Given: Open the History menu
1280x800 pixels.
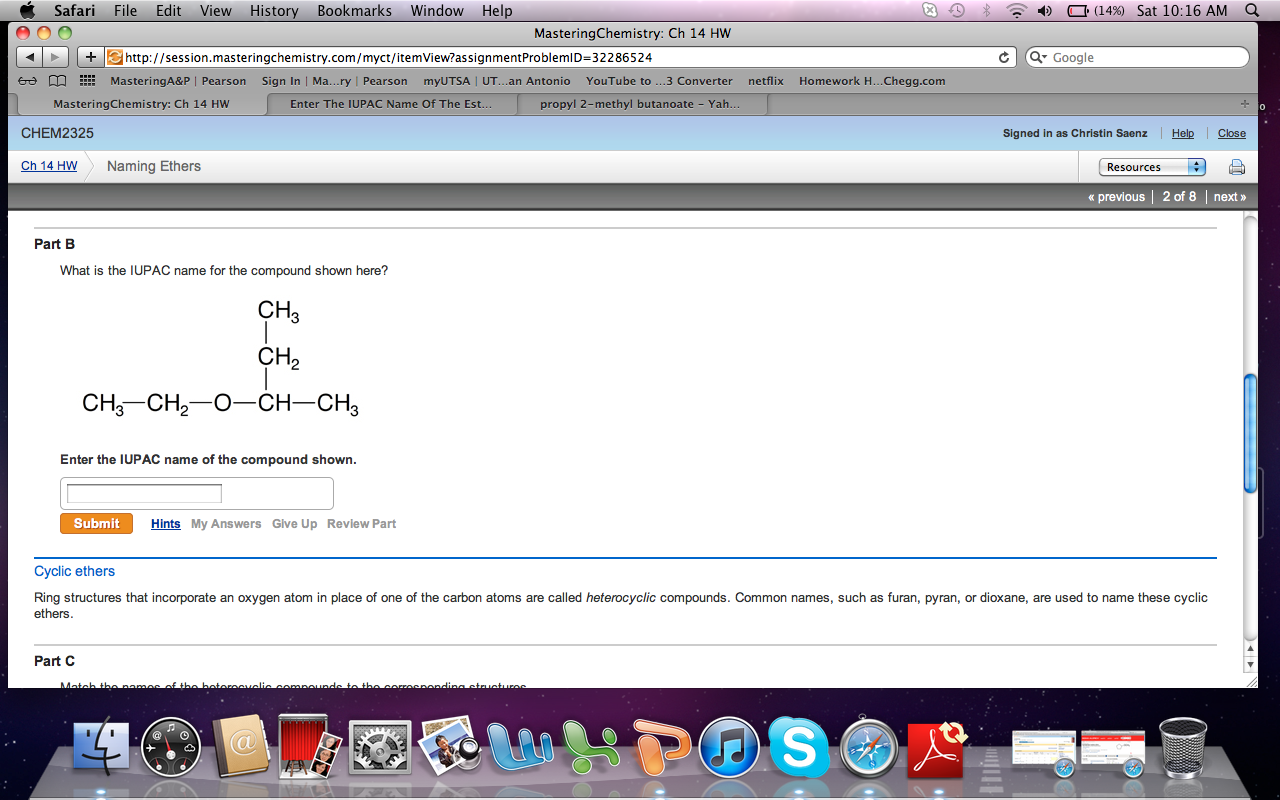Looking at the screenshot, I should [x=274, y=11].
